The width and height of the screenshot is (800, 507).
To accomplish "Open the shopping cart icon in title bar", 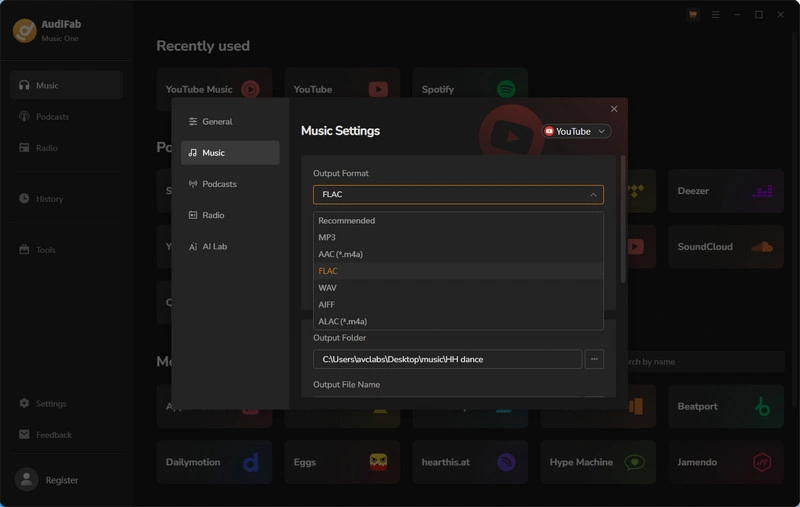I will (692, 15).
